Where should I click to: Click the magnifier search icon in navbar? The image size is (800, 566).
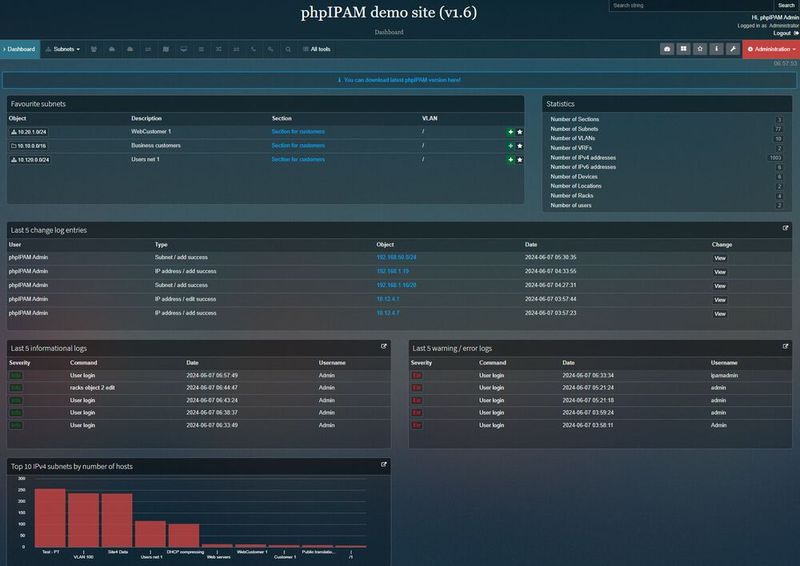tap(288, 50)
